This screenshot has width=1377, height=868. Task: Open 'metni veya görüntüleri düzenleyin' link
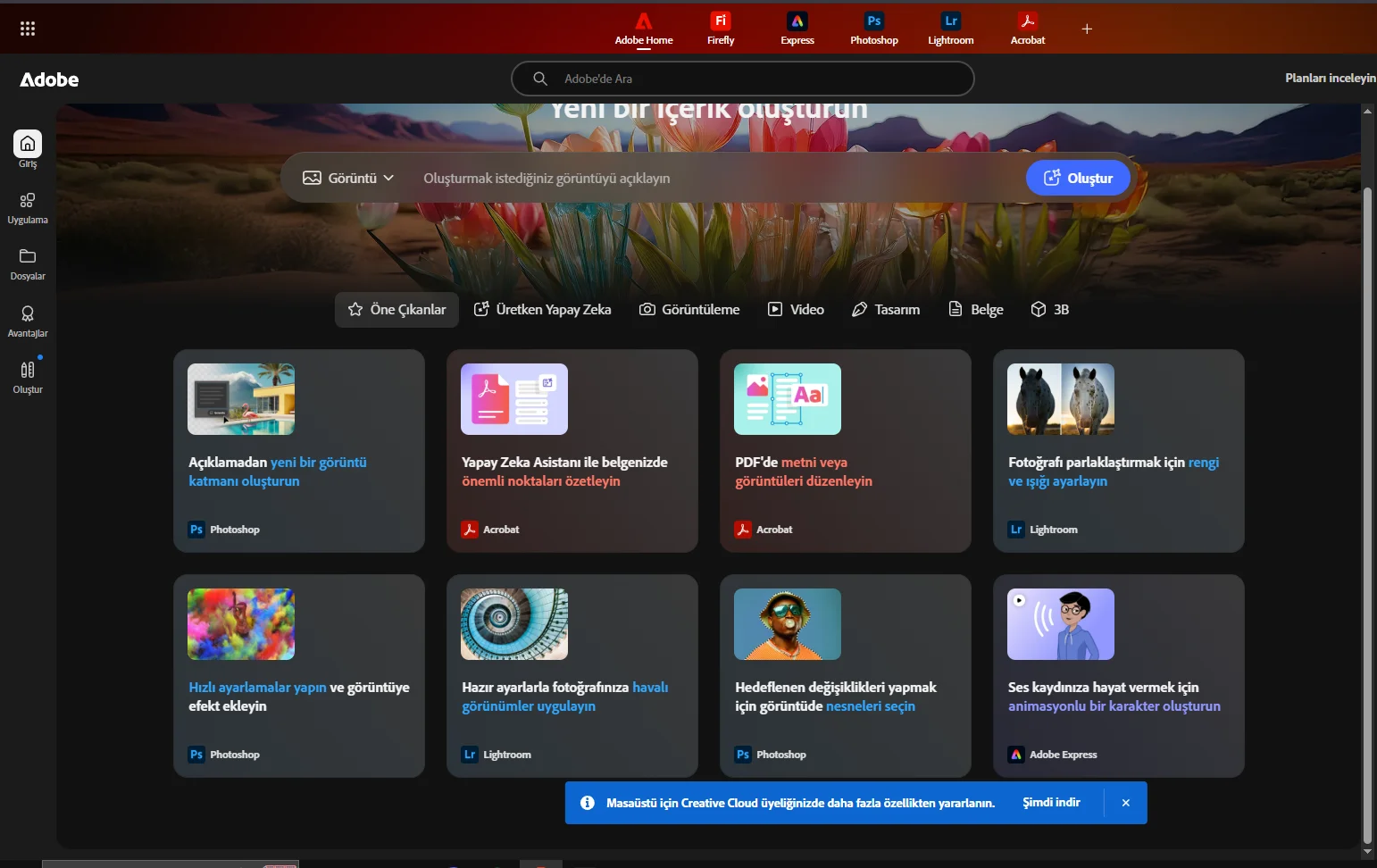point(804,472)
